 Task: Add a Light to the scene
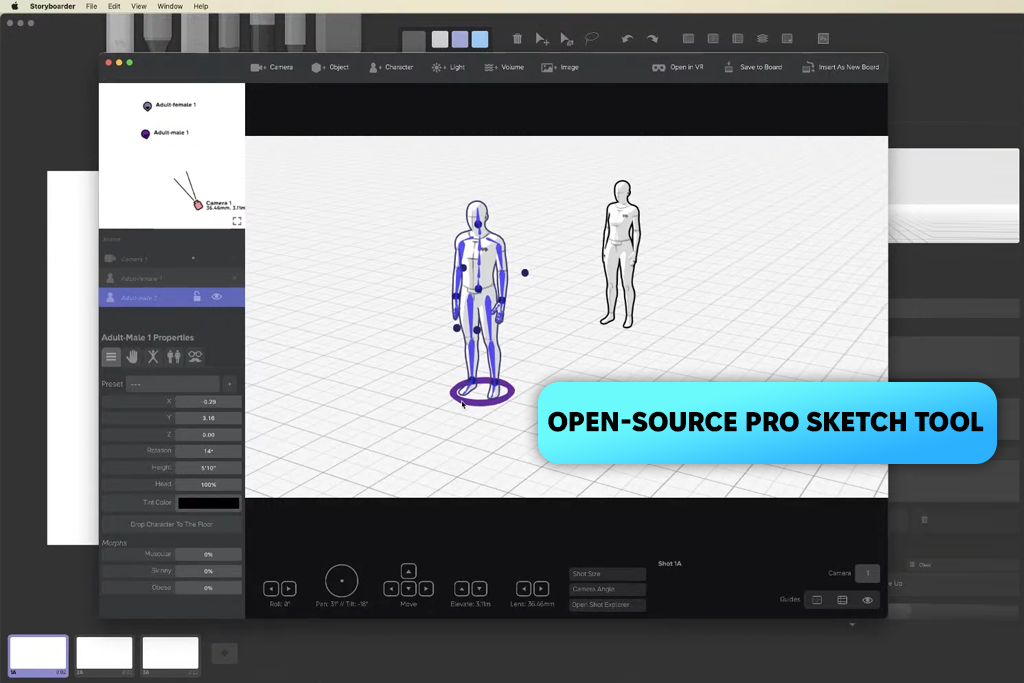[x=448, y=67]
